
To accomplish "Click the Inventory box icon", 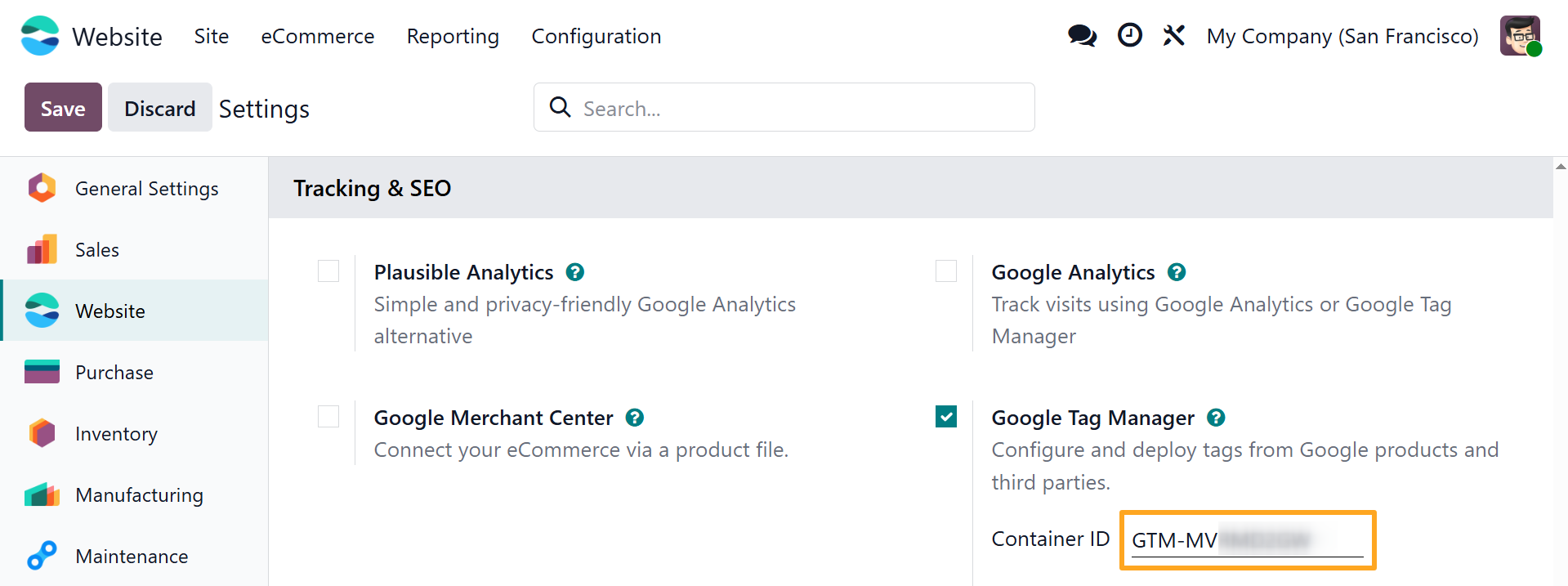I will [x=42, y=433].
